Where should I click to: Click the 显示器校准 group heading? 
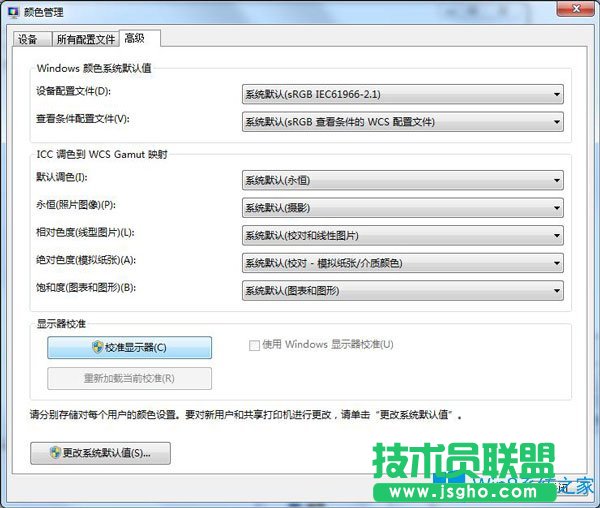[61, 324]
